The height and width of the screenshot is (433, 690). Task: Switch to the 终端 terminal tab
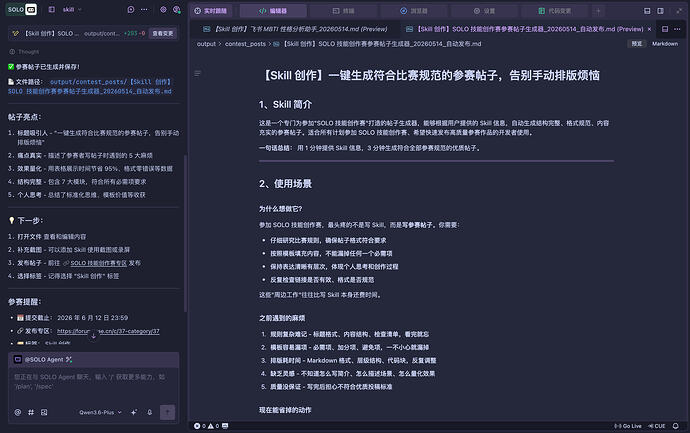(343, 11)
